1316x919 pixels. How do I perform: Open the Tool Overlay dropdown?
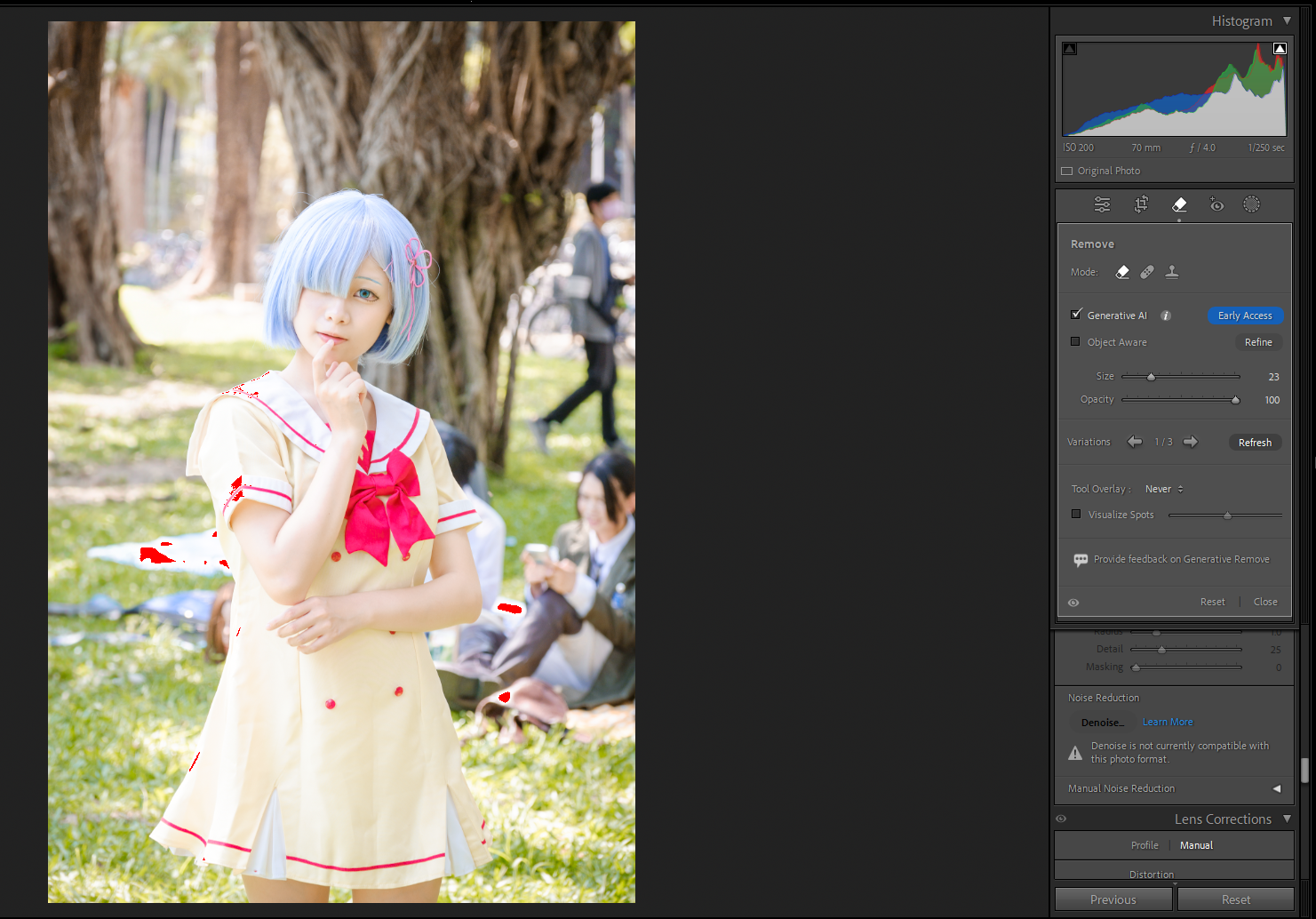[x=1164, y=489]
